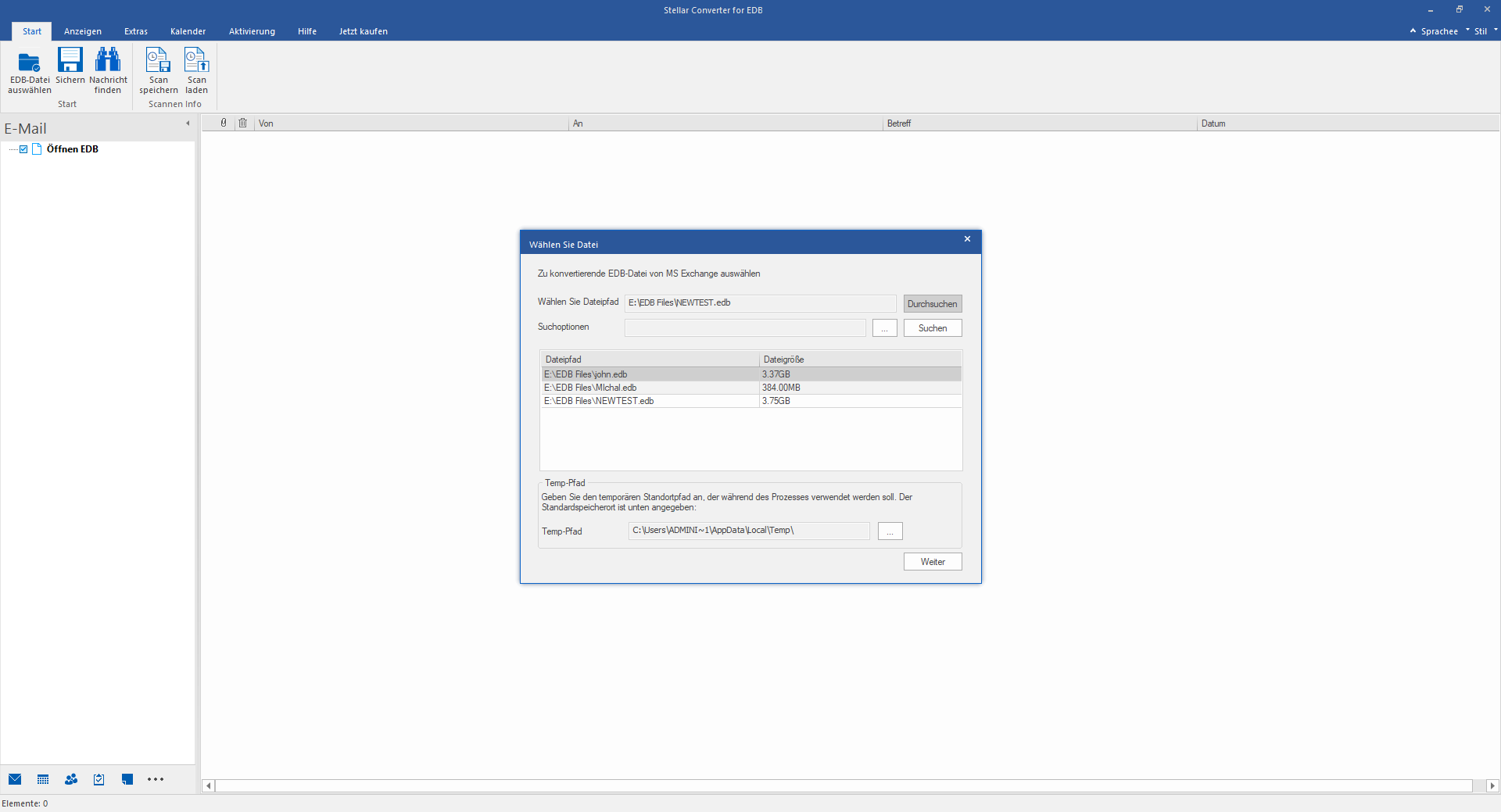Open the Aktivierung ribbon tab
Image resolution: width=1501 pixels, height=812 pixels.
click(252, 31)
